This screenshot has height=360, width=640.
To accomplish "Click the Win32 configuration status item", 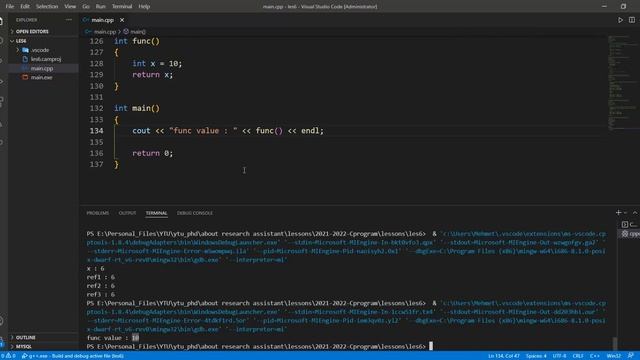I will 613,356.
